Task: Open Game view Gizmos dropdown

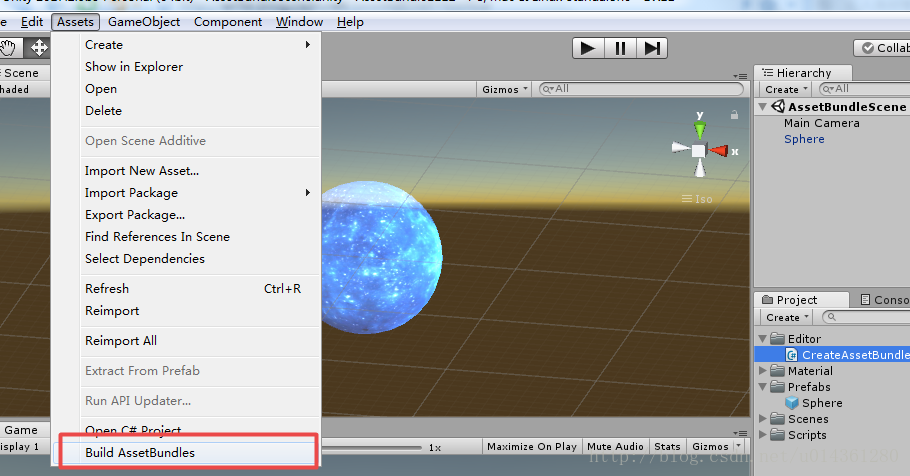Action: pos(716,446)
